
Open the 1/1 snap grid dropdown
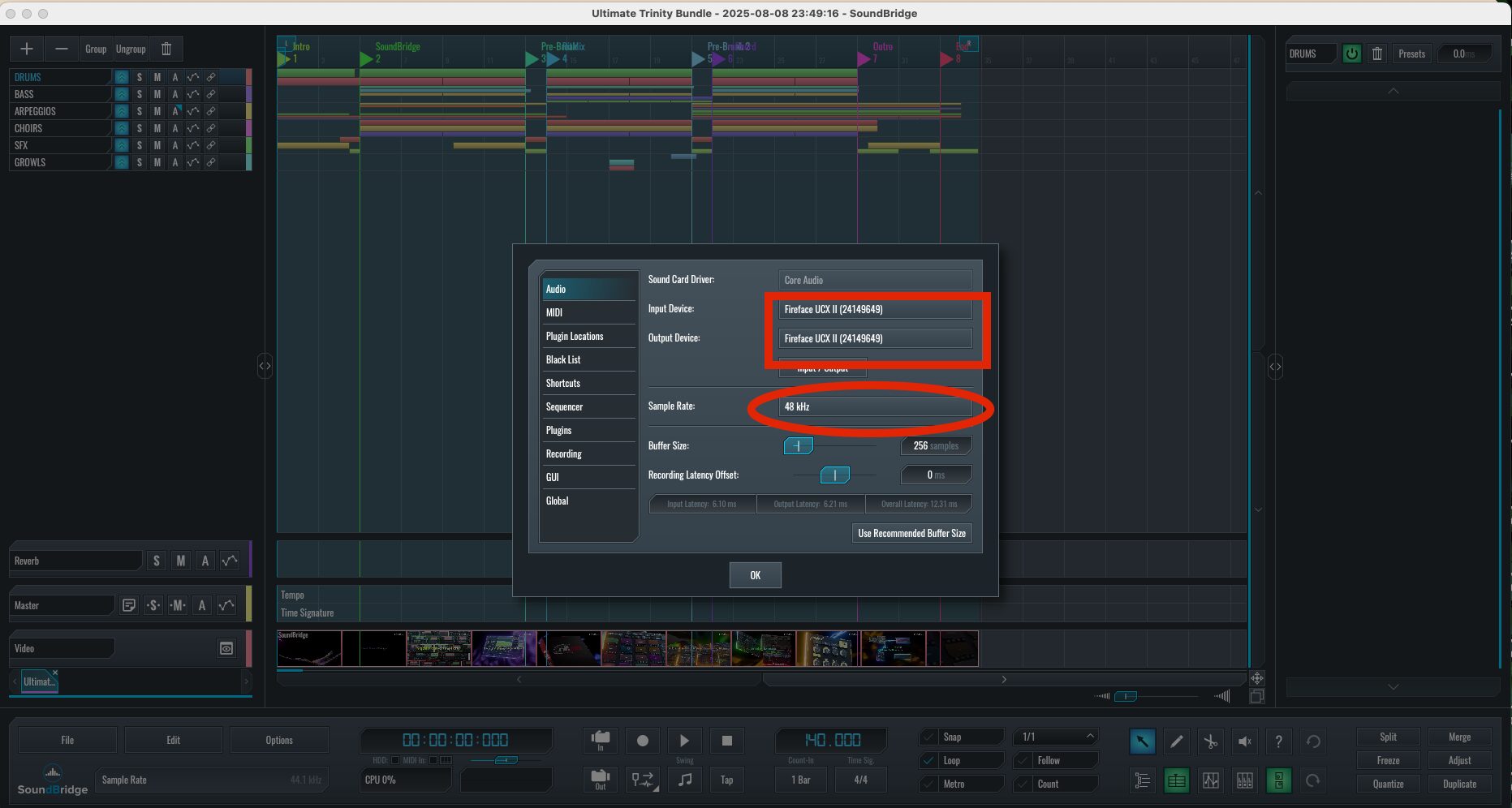click(x=1056, y=737)
